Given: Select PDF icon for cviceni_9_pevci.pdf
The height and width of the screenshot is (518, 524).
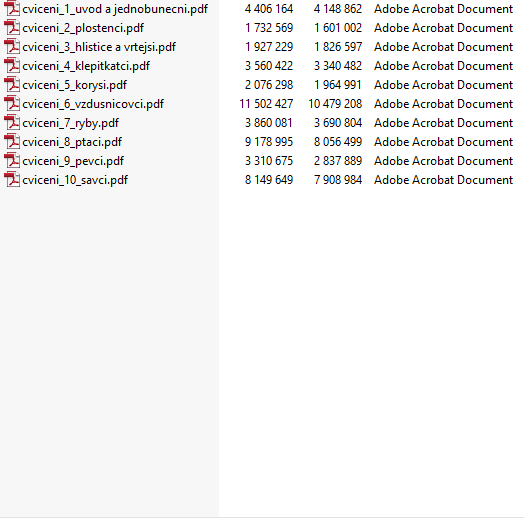Looking at the screenshot, I should point(12,161).
